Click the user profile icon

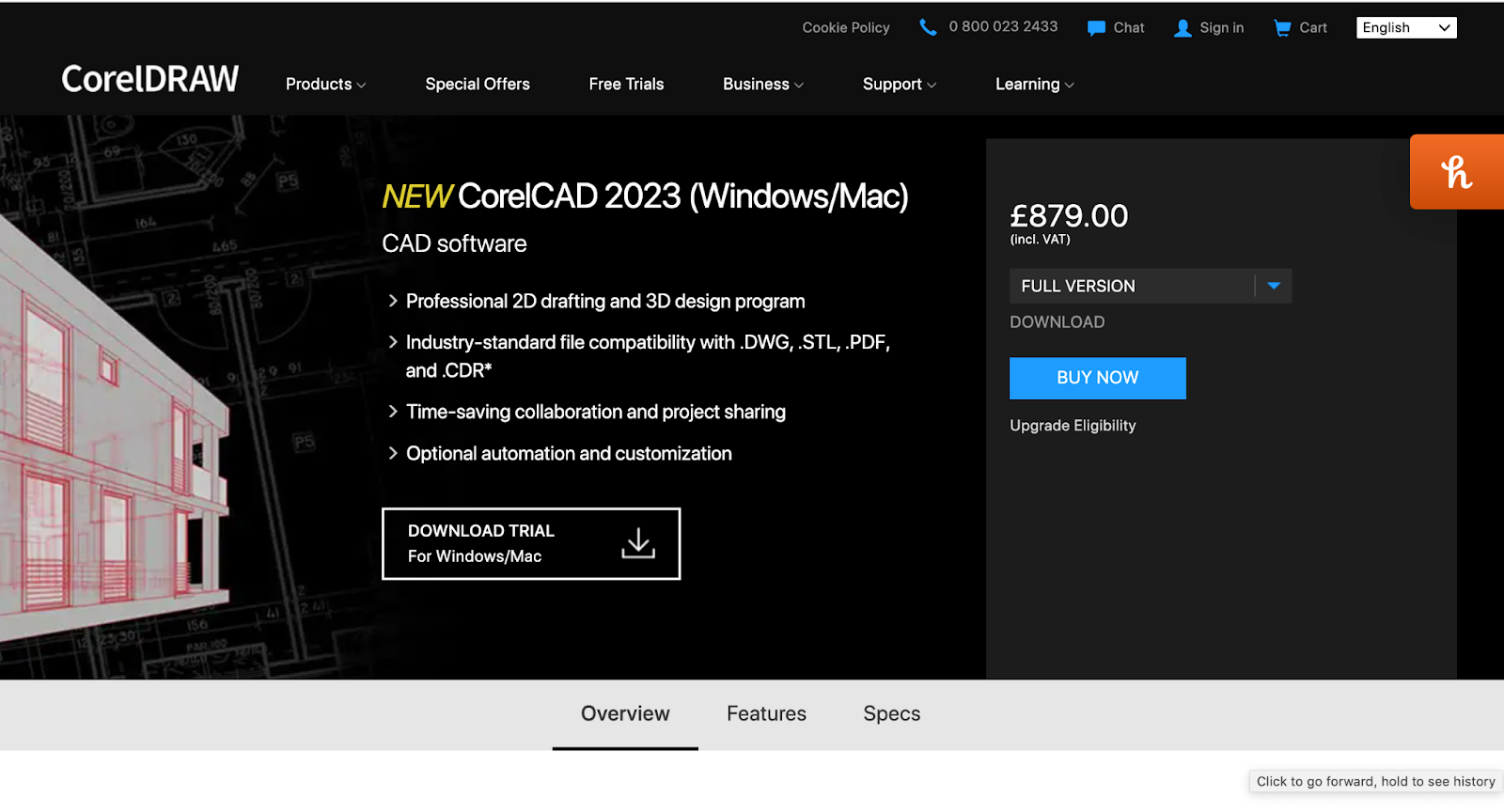[x=1183, y=28]
